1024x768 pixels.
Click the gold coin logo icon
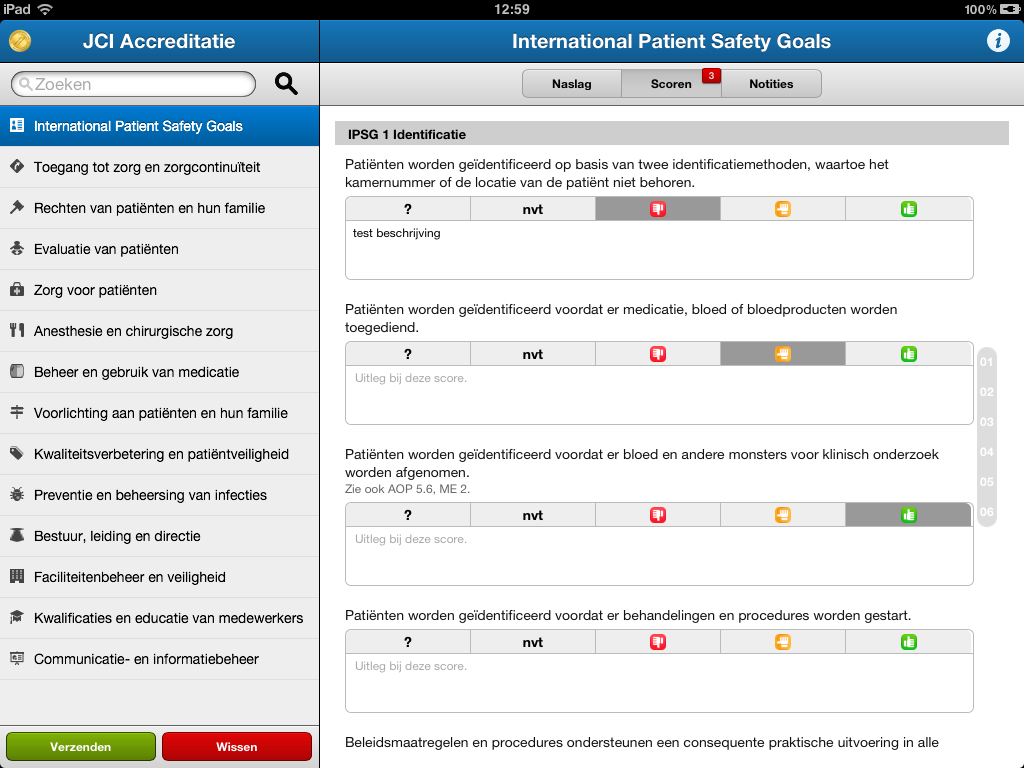click(20, 41)
